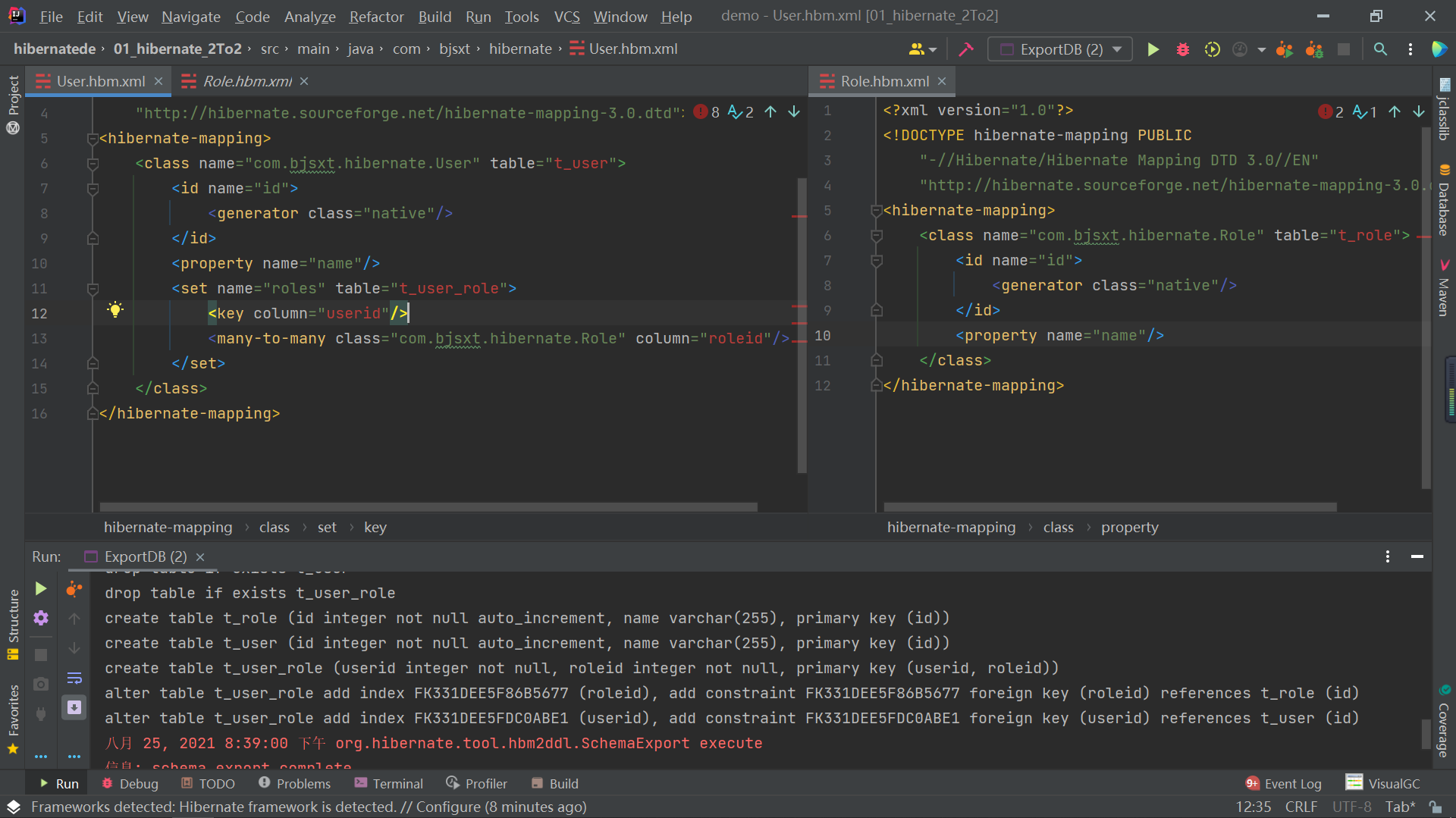Collapse the class tag fold on line 6
The height and width of the screenshot is (818, 1456).
point(93,164)
